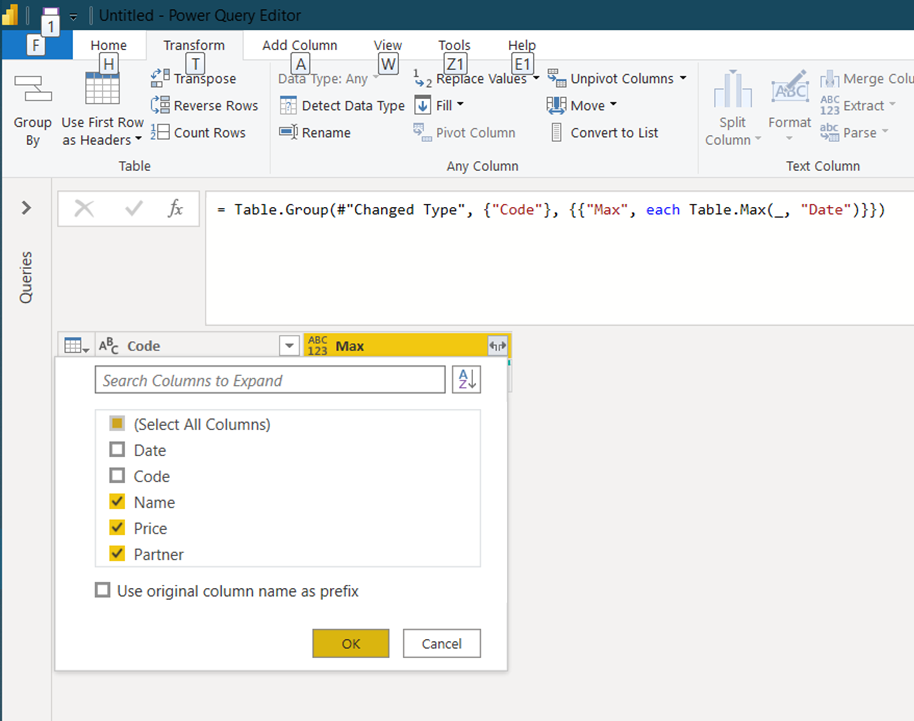Check the Date column checkbox
The height and width of the screenshot is (721, 914).
pos(117,450)
